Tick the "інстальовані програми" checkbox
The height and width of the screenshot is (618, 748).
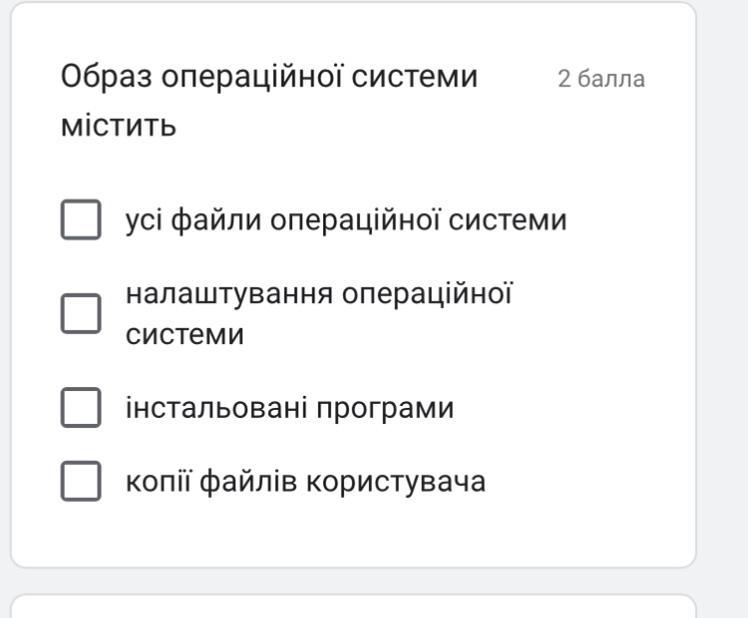[x=81, y=408]
